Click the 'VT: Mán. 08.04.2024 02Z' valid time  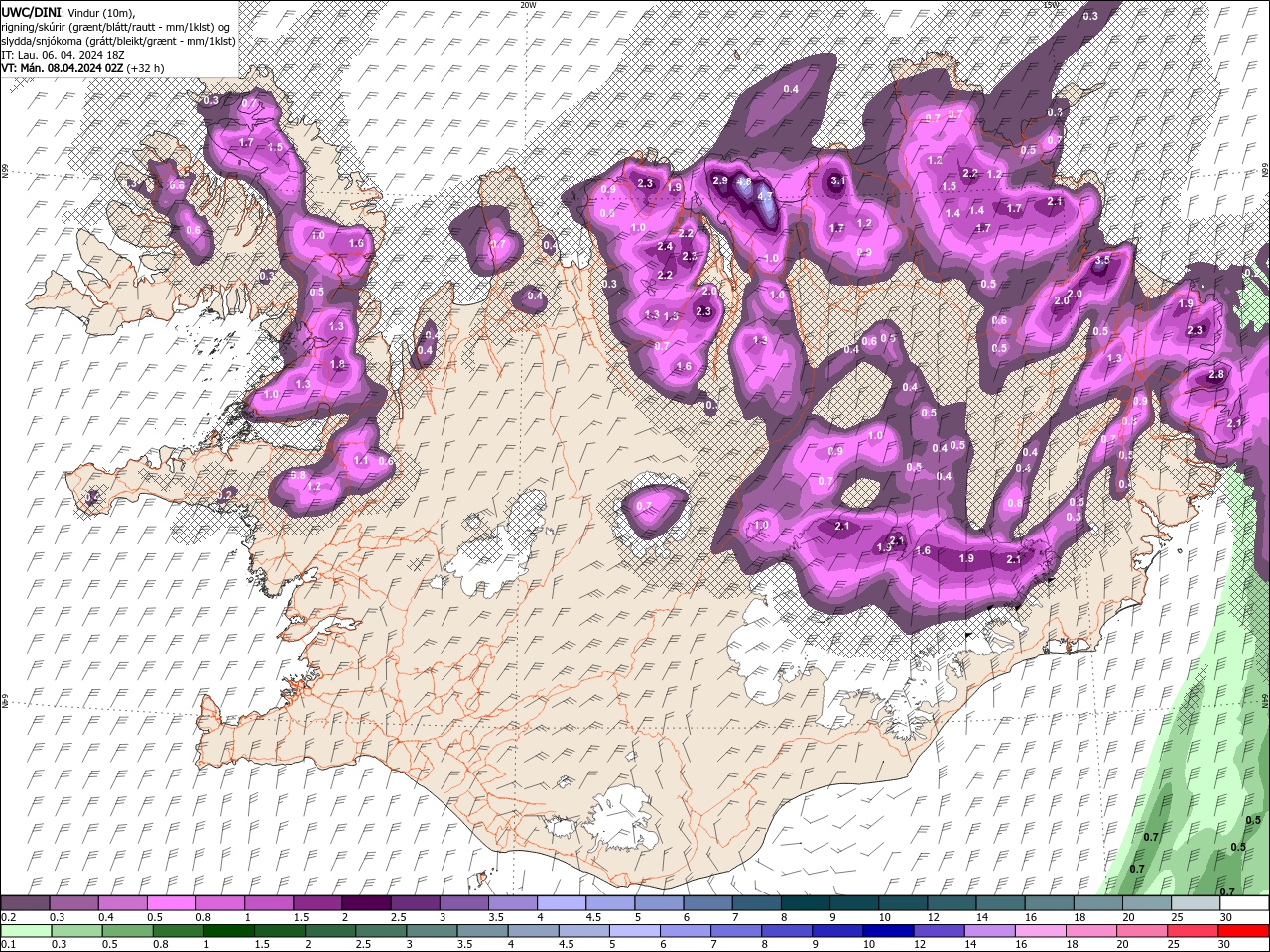pyautogui.click(x=63, y=68)
